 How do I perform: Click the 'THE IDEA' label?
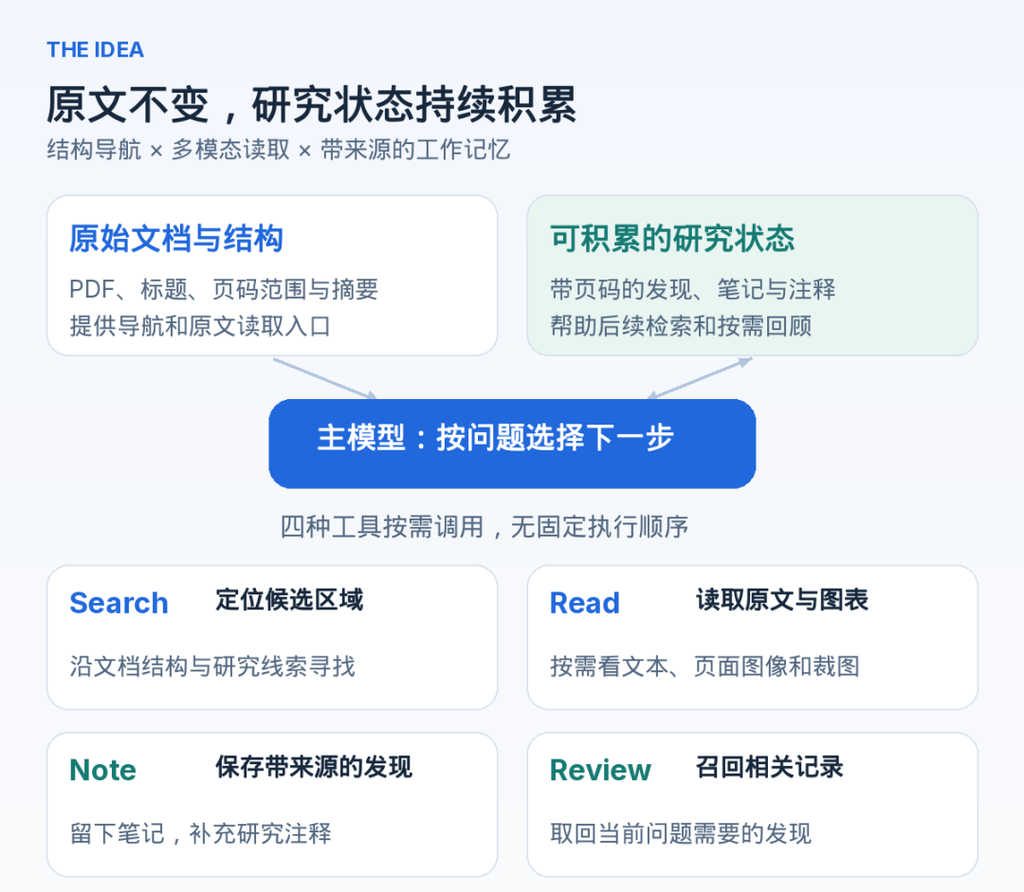[x=95, y=50]
